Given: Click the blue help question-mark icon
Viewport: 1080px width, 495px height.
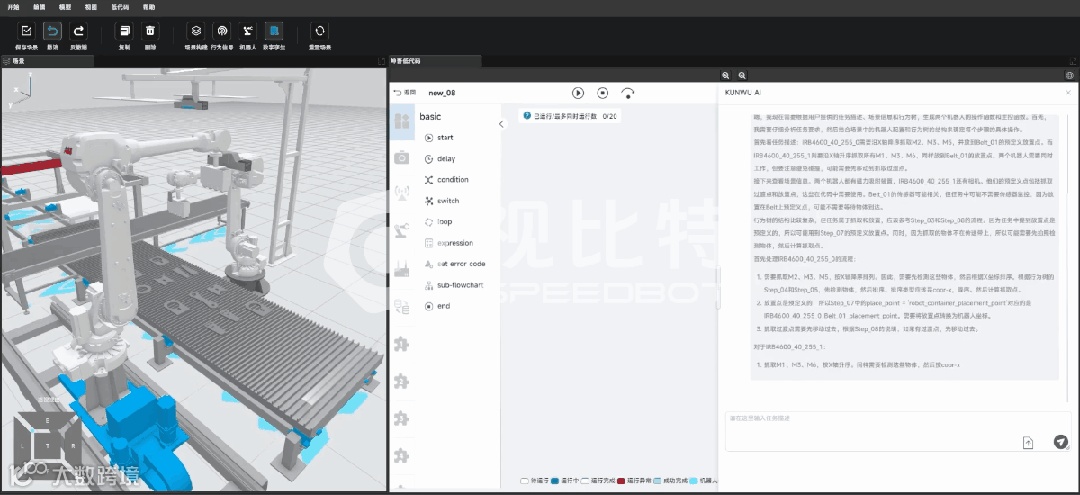Looking at the screenshot, I should point(527,116).
